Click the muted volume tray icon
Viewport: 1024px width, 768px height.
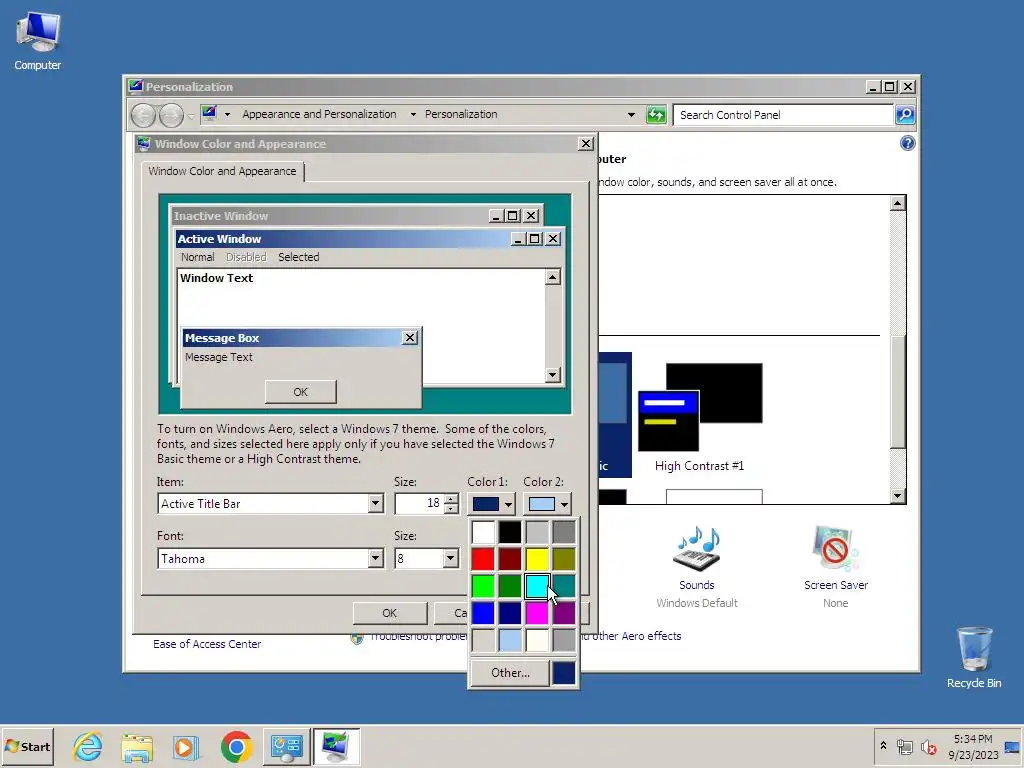point(928,746)
